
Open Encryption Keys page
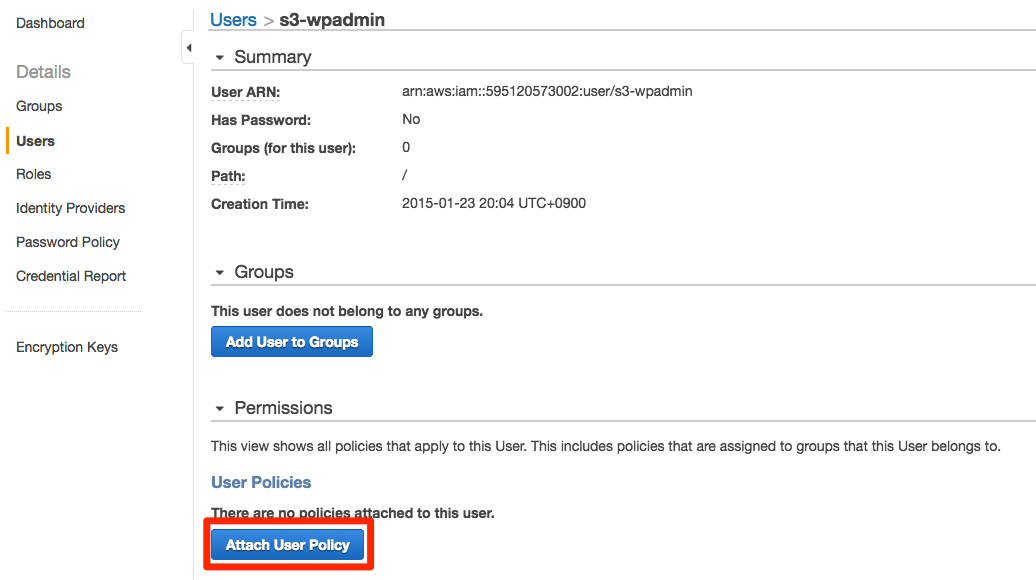tap(67, 347)
